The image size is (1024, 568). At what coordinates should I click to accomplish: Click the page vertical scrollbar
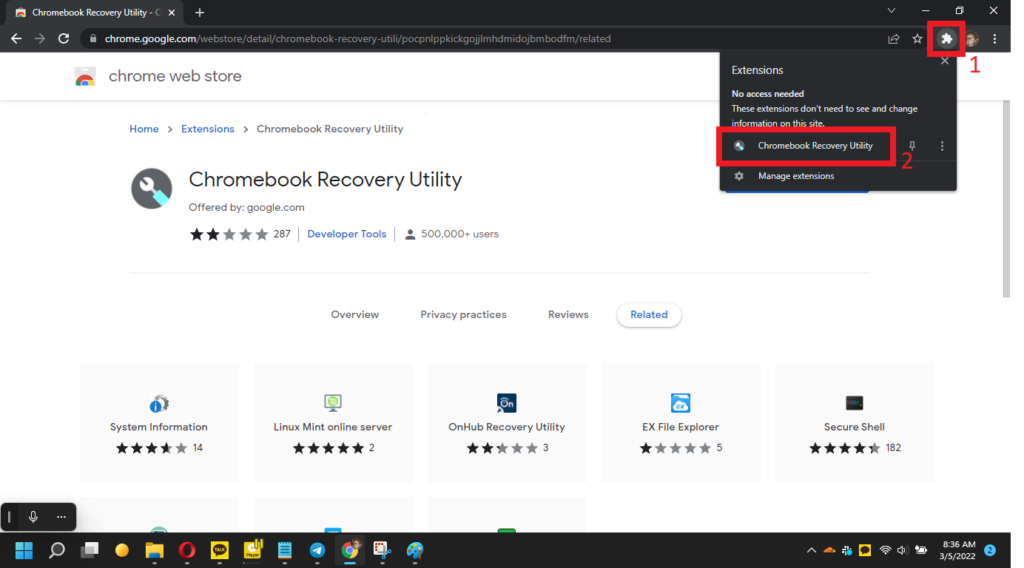(1006, 199)
